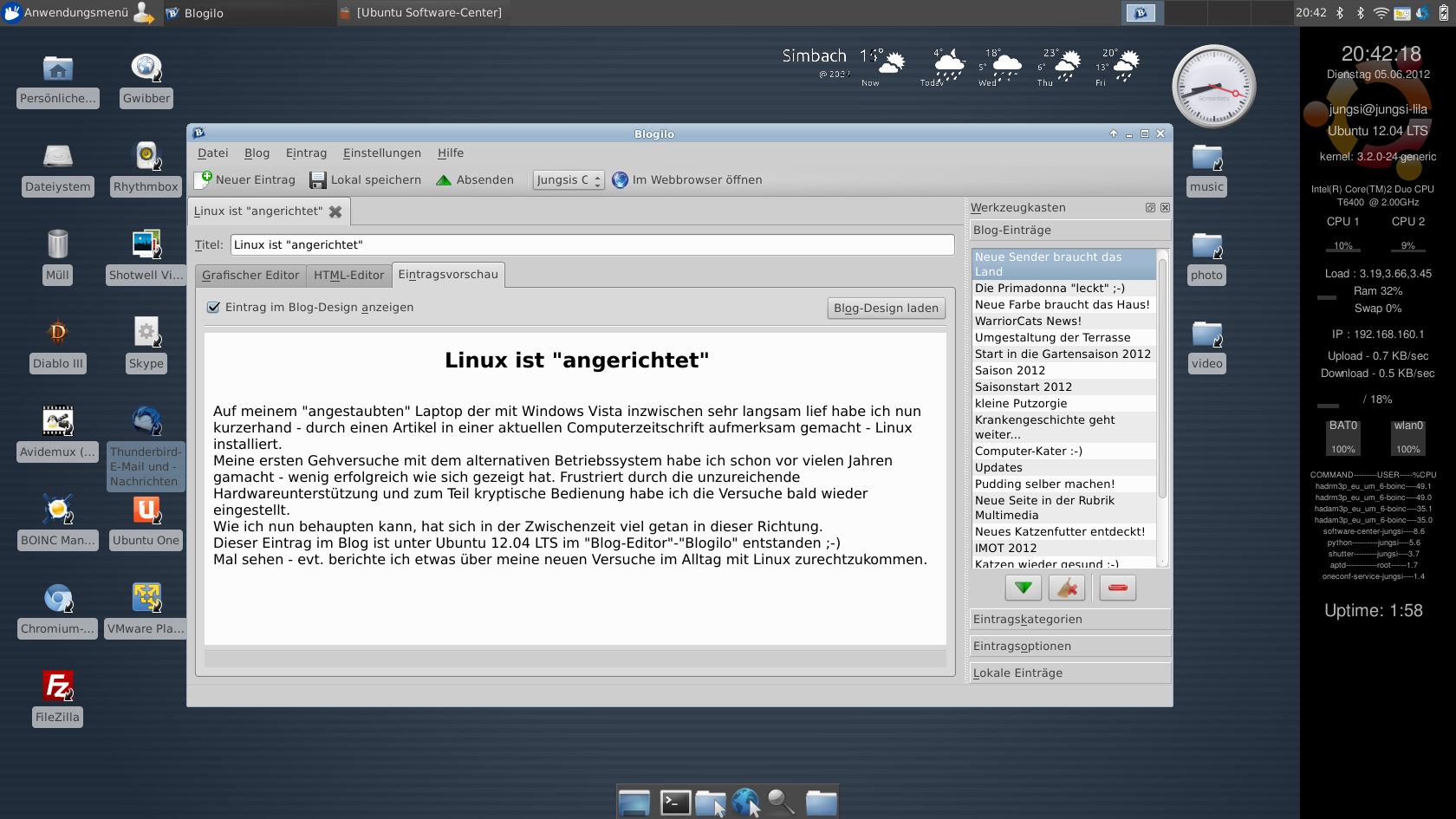This screenshot has height=819, width=1456.
Task: Expand the Eintragsoptionen section
Action: click(x=1071, y=647)
